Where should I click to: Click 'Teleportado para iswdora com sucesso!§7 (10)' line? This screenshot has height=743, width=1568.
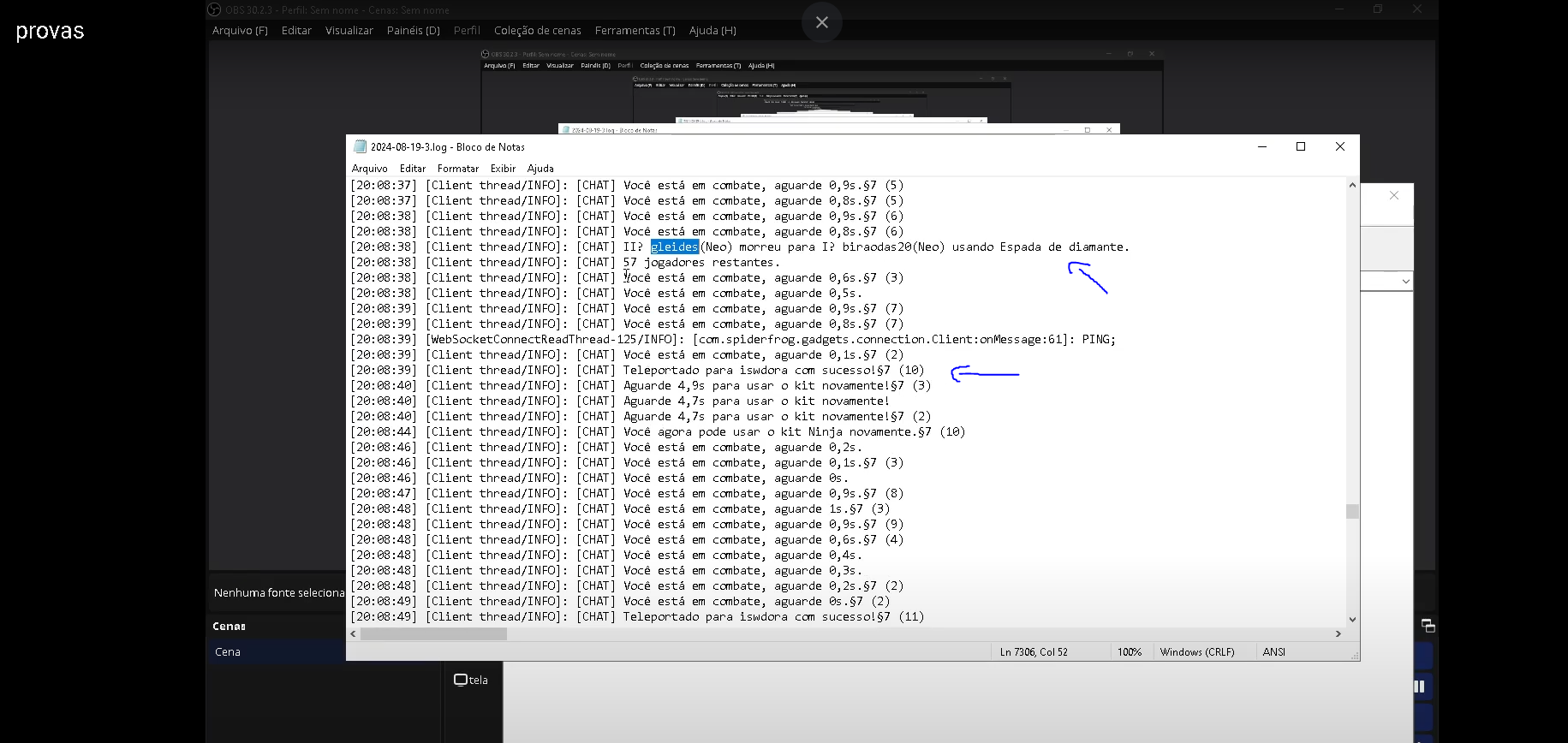click(637, 370)
